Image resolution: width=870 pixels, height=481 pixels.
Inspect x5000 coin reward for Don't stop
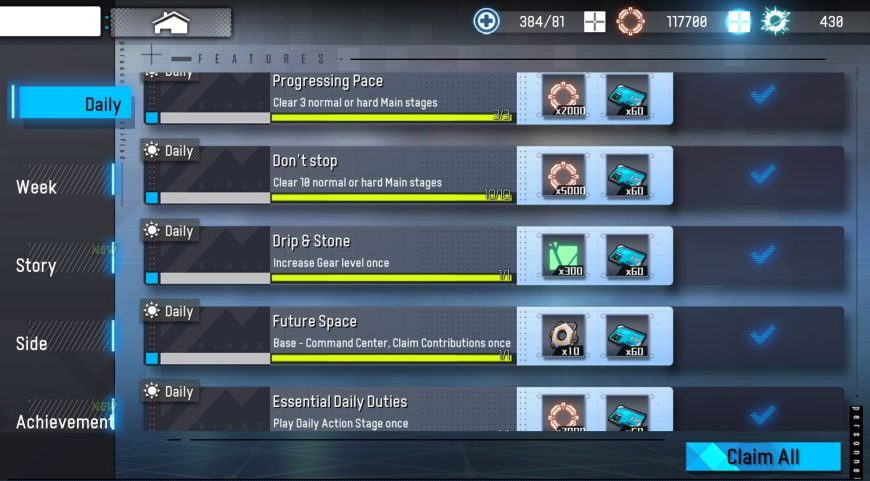(x=563, y=175)
